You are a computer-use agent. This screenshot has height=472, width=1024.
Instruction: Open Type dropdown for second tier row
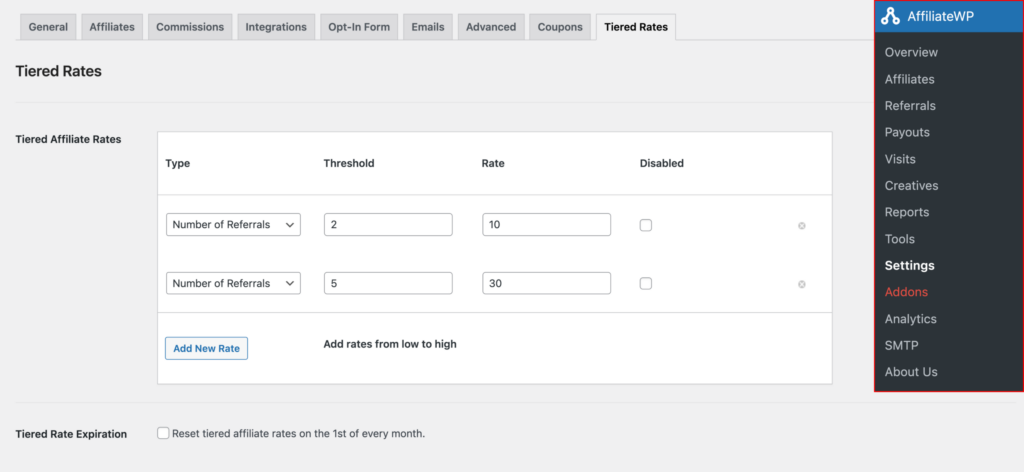pyautogui.click(x=233, y=283)
